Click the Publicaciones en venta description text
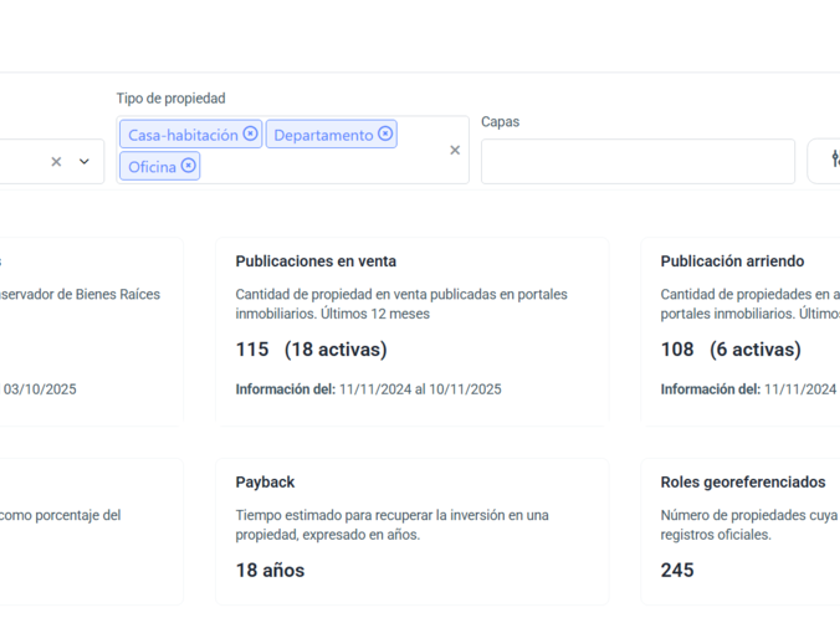The image size is (840, 630). coord(402,304)
